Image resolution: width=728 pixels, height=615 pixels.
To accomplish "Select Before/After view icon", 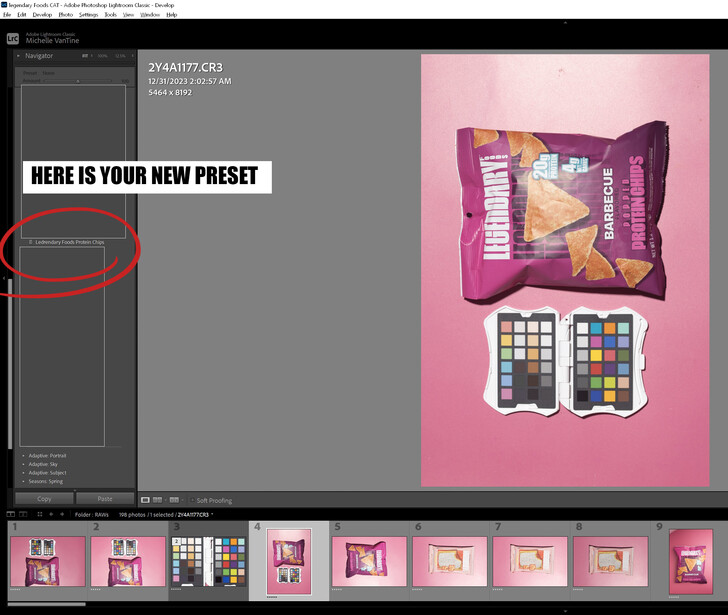I will [x=174, y=500].
